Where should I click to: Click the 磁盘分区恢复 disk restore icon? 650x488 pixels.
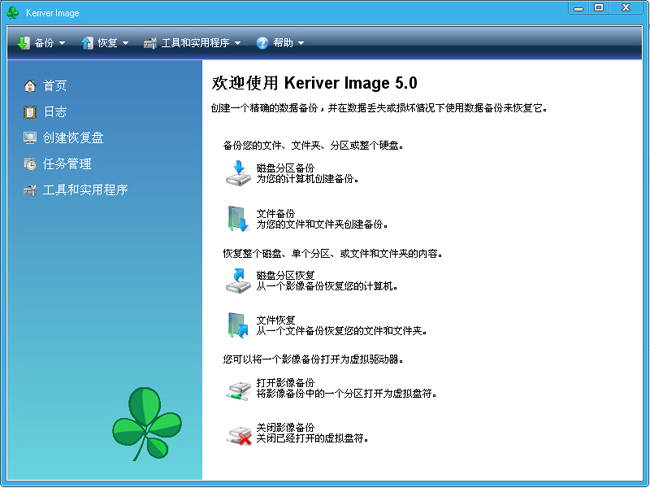pos(238,281)
